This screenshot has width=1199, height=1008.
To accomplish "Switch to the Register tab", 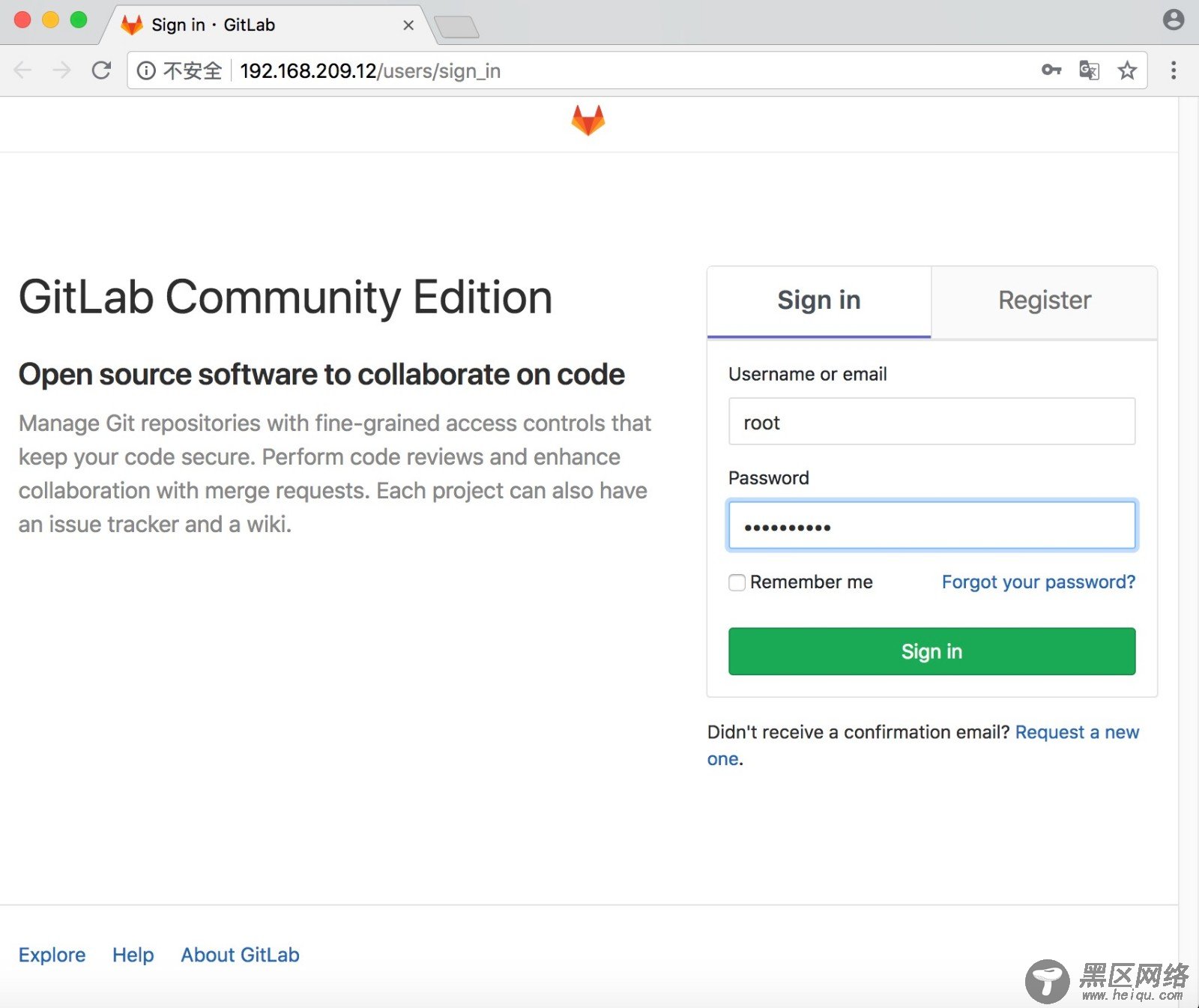I will pyautogui.click(x=1045, y=301).
